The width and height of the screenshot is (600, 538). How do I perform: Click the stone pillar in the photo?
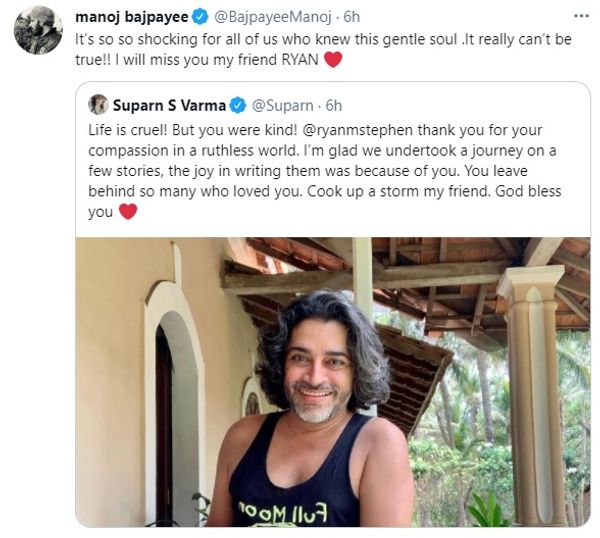pyautogui.click(x=533, y=394)
